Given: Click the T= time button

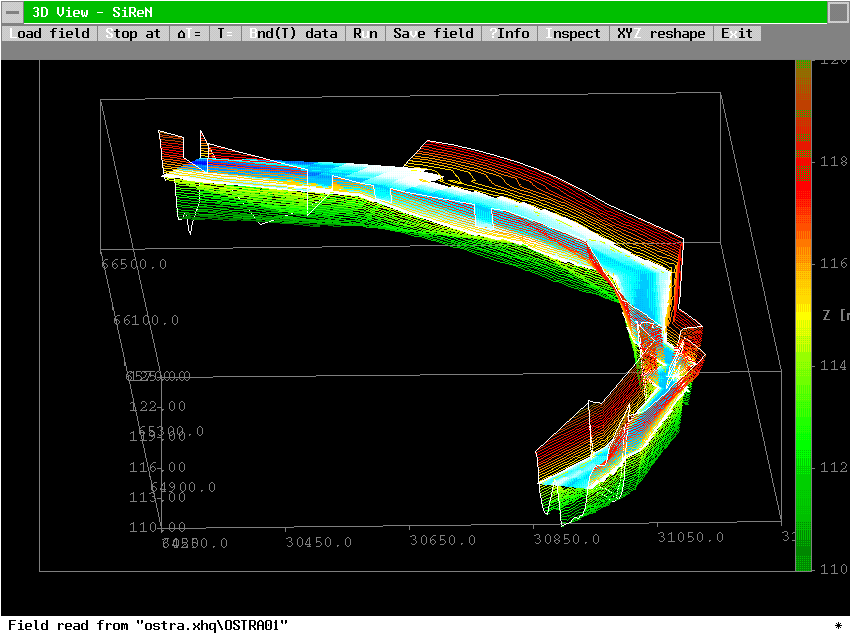Looking at the screenshot, I should pyautogui.click(x=225, y=33).
